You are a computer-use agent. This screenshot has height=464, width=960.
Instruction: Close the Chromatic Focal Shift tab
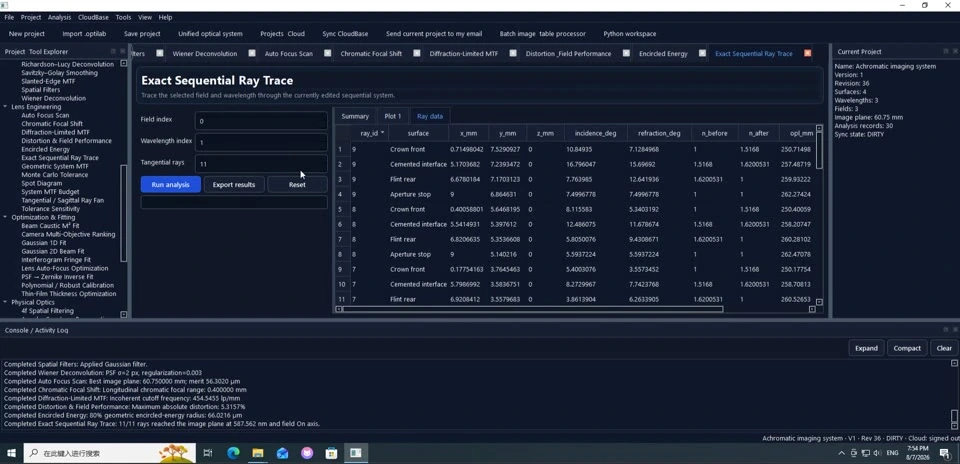coord(417,53)
